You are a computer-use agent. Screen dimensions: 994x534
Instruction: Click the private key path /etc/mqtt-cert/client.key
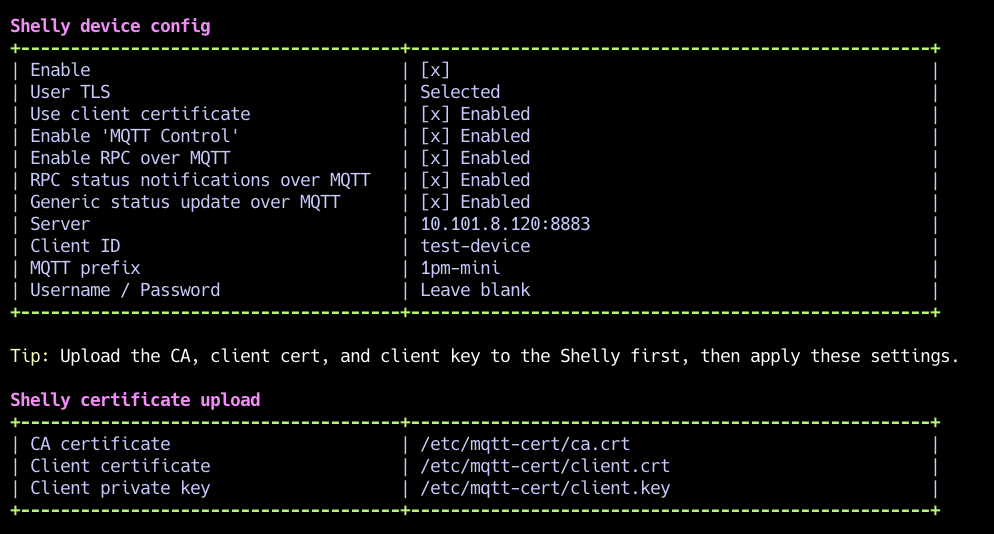point(545,488)
